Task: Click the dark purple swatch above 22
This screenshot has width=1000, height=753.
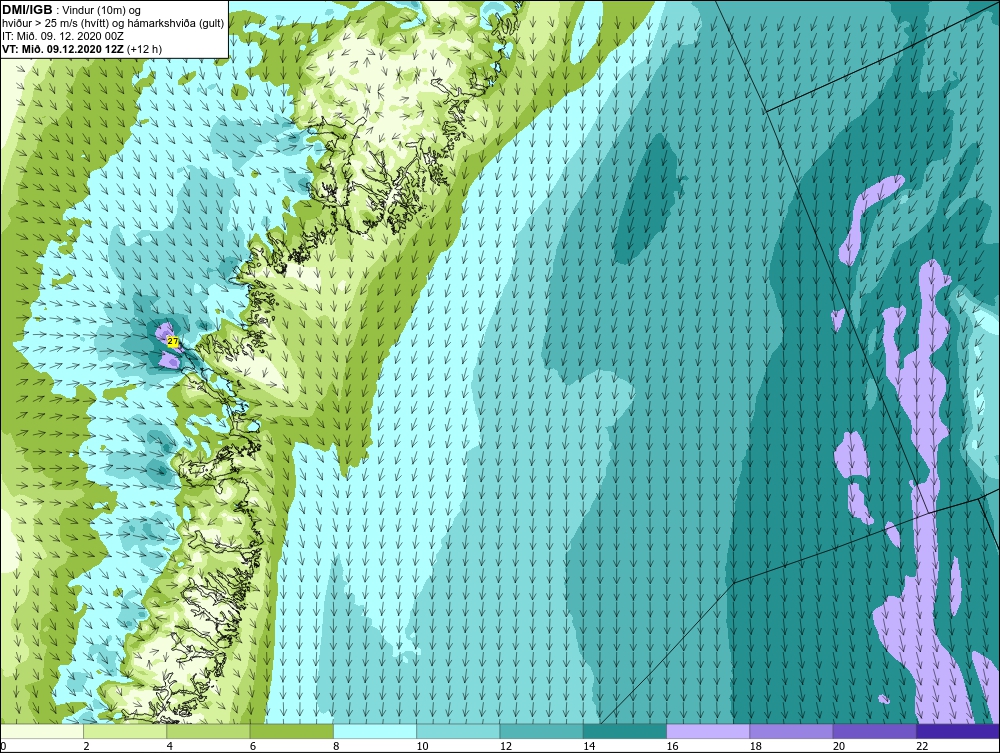Action: [x=957, y=731]
